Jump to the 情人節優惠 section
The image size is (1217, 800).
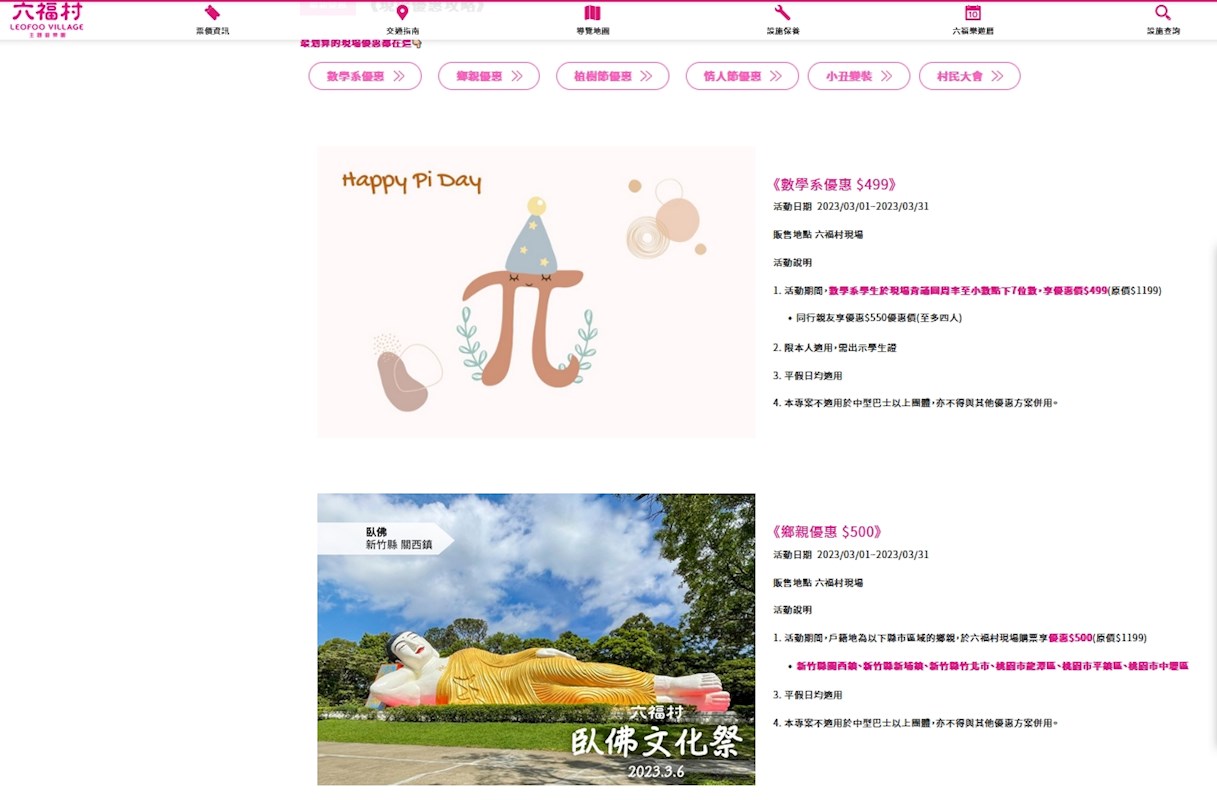tap(742, 76)
